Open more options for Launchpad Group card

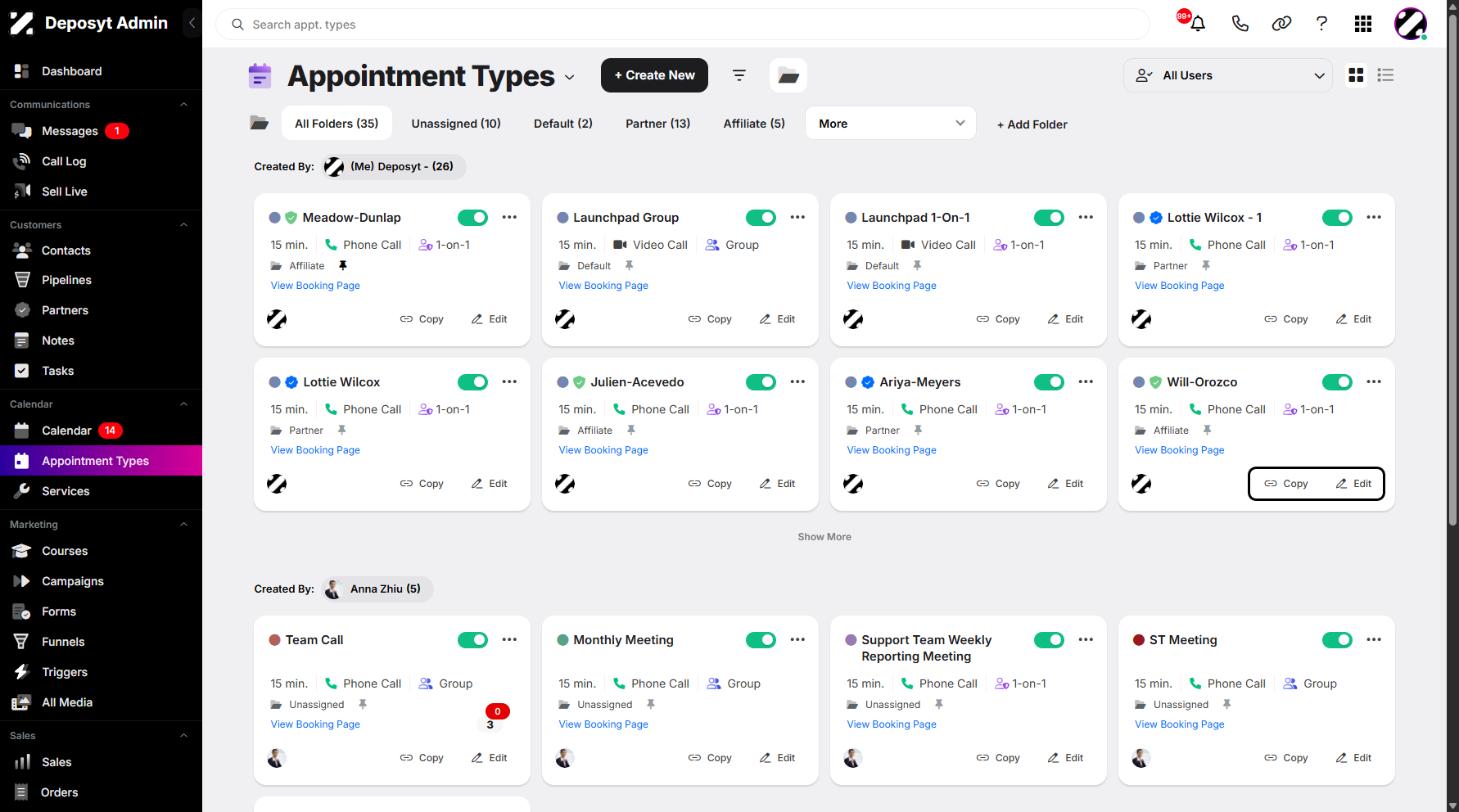coord(797,218)
